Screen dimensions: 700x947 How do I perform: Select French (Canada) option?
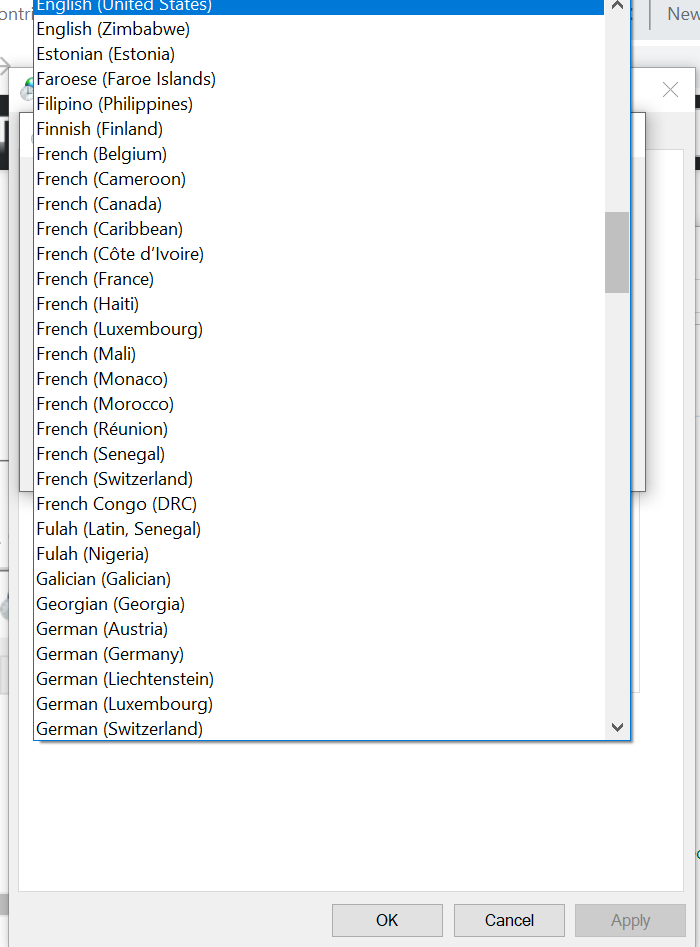(99, 204)
